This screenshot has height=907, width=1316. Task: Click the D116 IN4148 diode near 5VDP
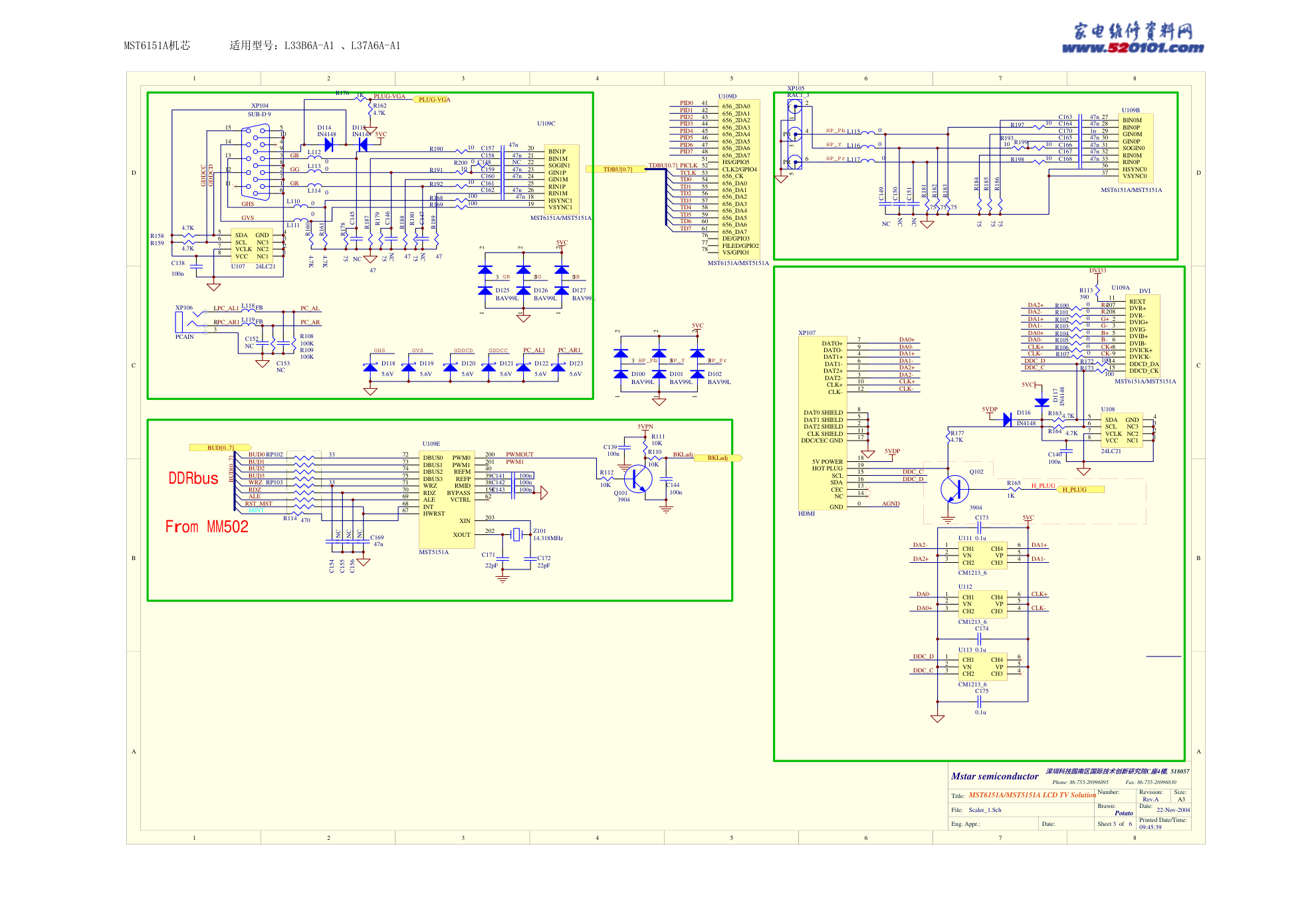[x=1007, y=419]
